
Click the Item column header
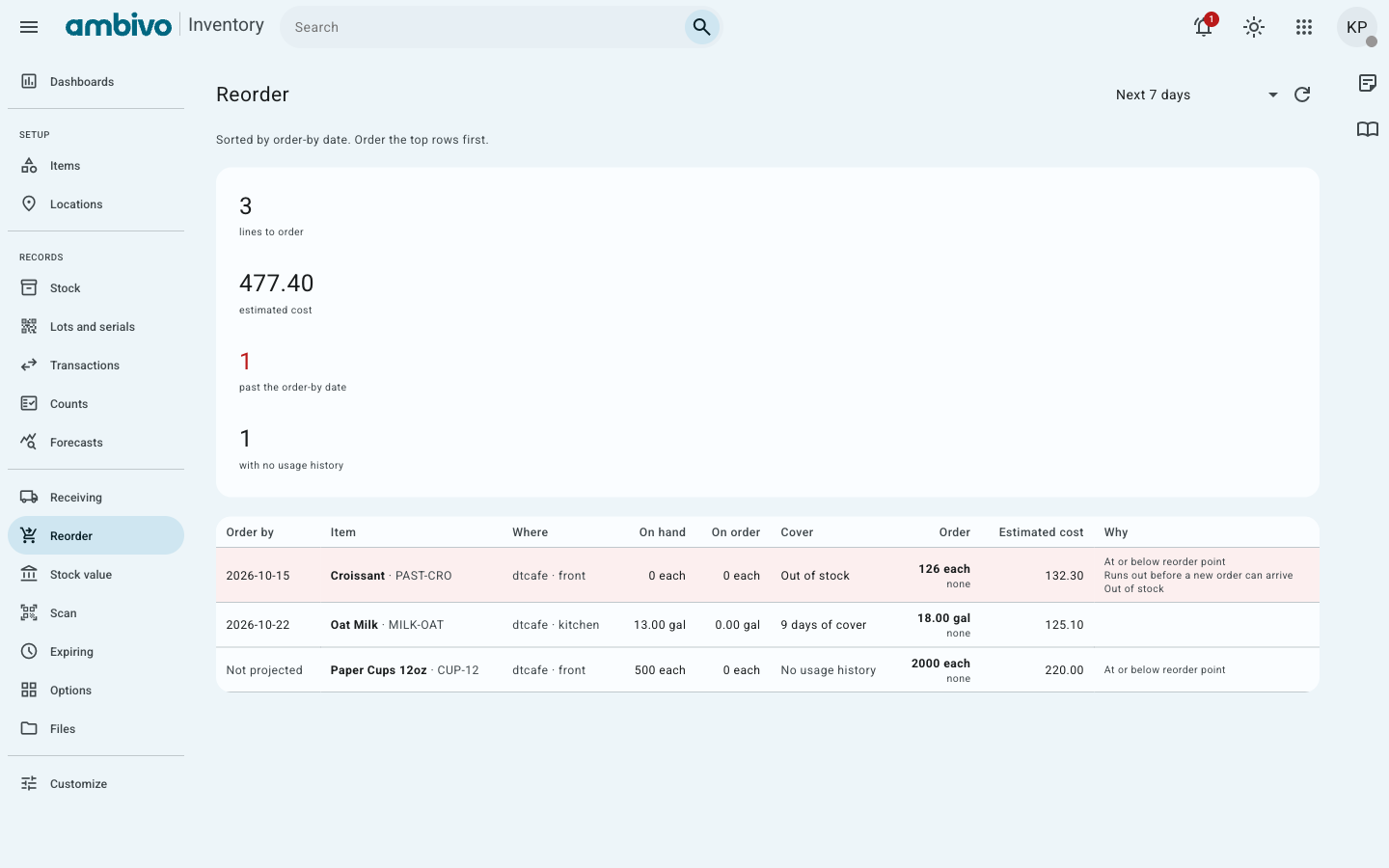tap(343, 532)
